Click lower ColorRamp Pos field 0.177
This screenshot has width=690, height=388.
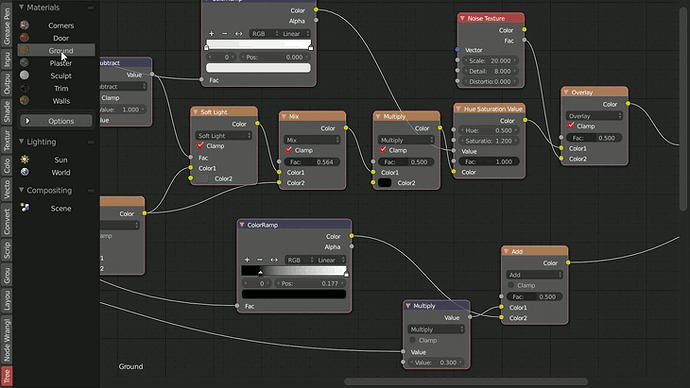click(x=311, y=283)
